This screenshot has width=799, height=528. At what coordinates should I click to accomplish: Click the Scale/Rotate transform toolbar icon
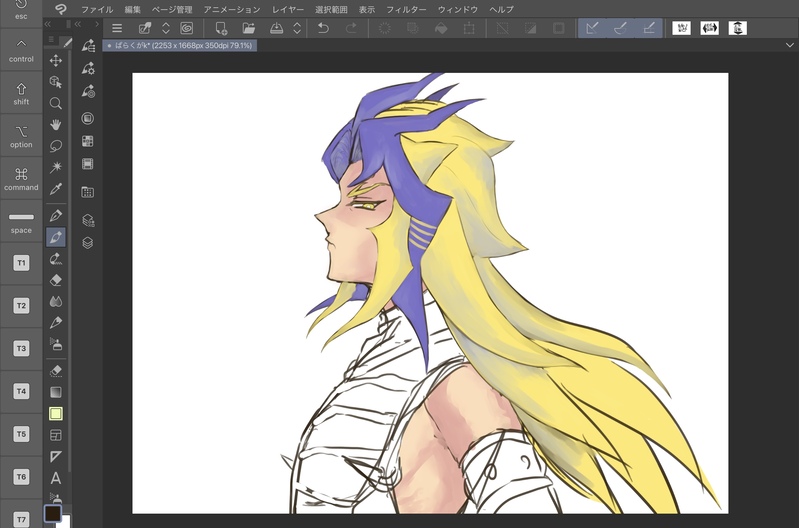click(469, 28)
